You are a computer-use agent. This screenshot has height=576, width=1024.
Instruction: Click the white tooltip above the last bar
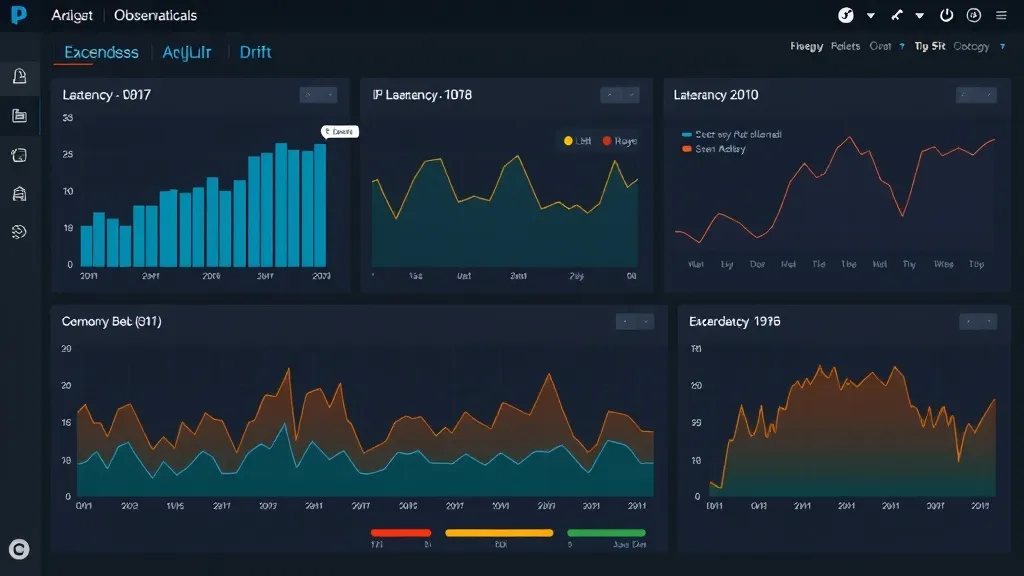point(340,131)
